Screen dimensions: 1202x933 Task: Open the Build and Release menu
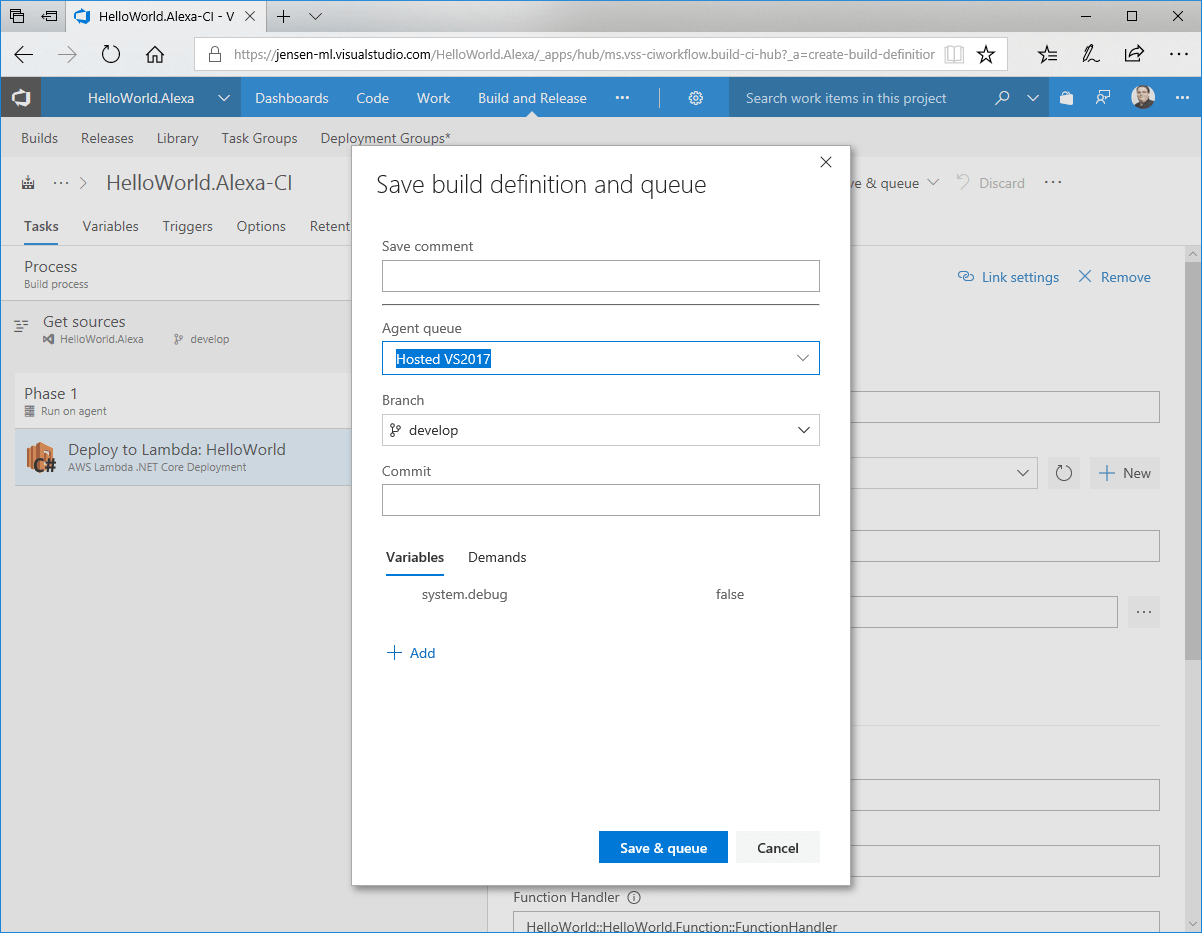[x=532, y=98]
